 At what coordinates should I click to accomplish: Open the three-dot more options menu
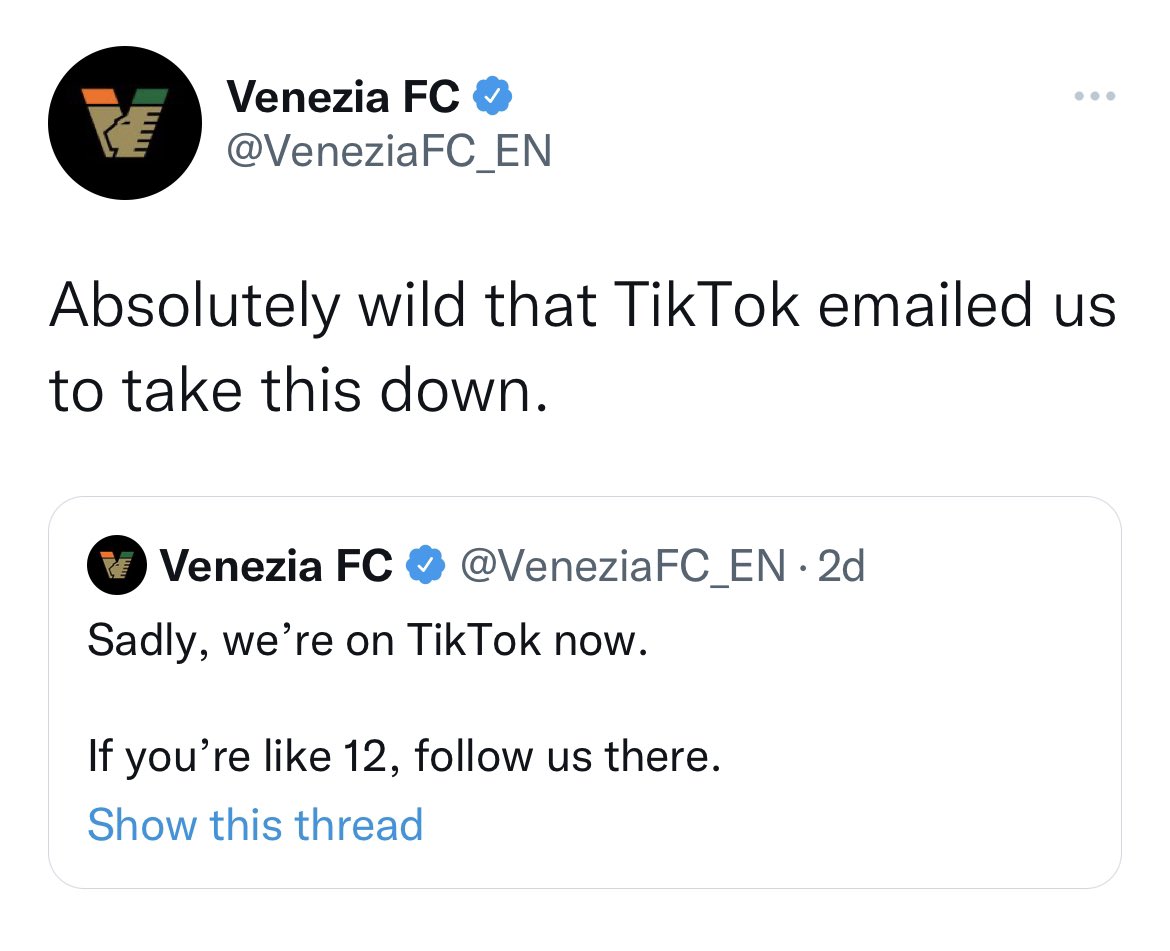point(1095,95)
